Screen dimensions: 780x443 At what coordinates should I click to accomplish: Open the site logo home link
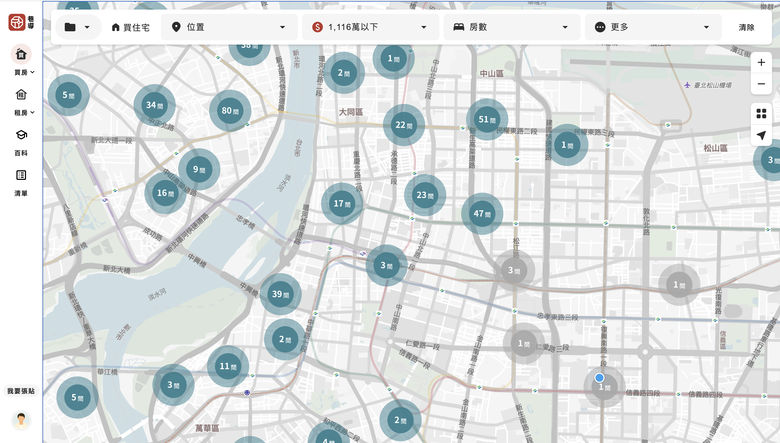(21, 22)
